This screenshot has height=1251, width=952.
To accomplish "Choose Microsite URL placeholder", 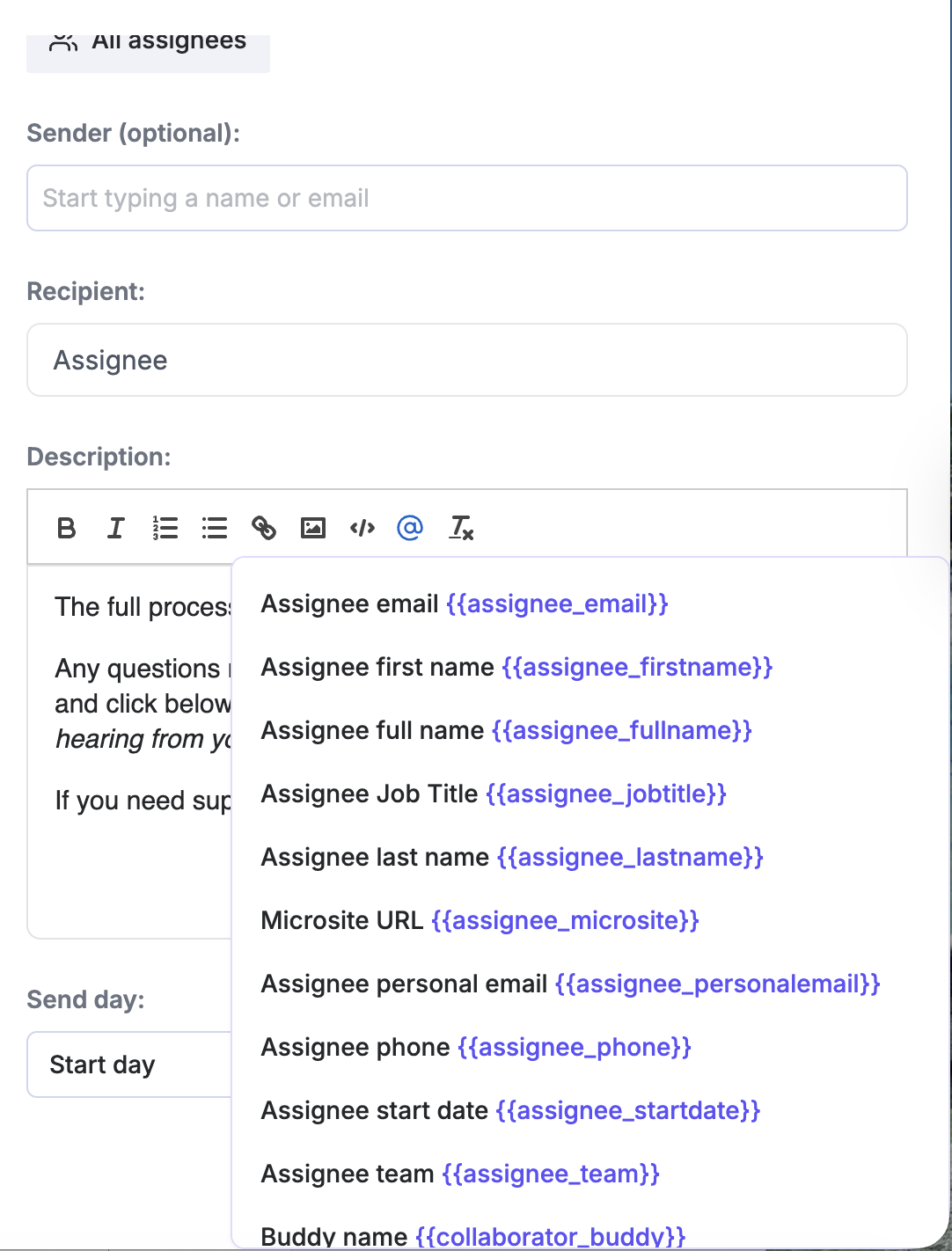I will pos(480,920).
